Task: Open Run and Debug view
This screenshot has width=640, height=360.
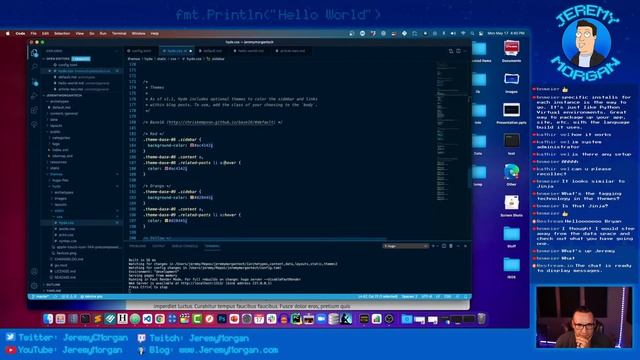Action: (34, 96)
